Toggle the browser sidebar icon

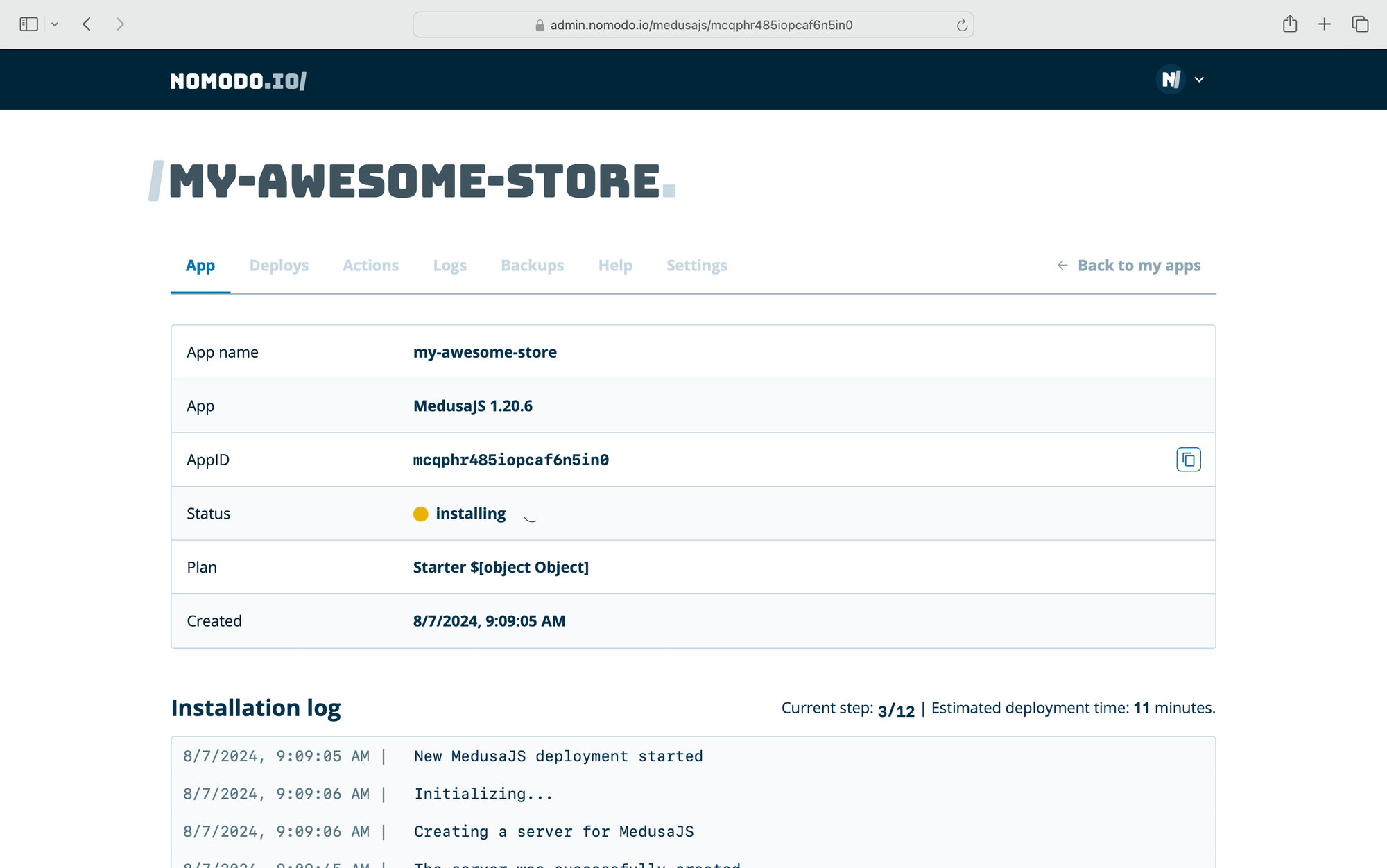pos(28,24)
